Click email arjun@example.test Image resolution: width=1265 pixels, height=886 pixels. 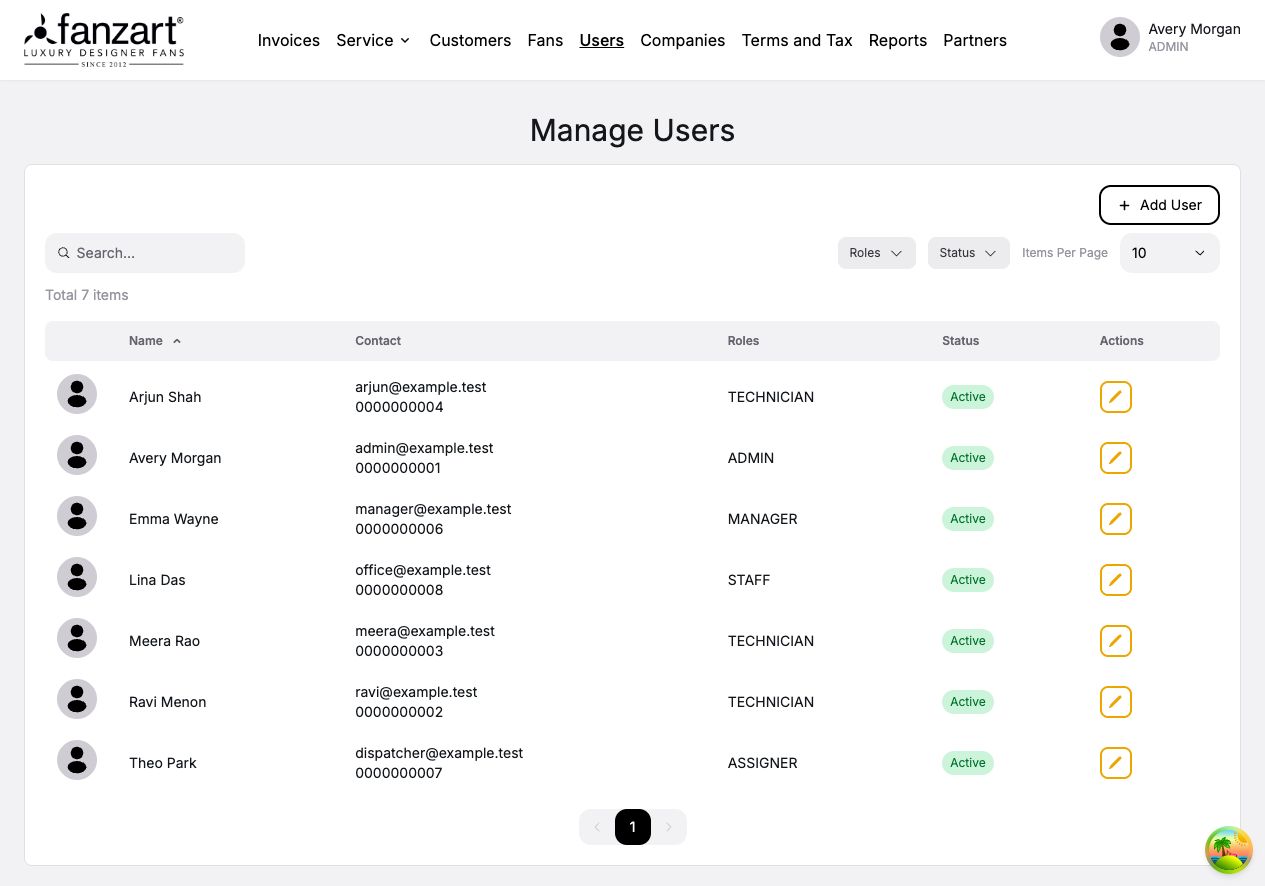click(x=421, y=387)
